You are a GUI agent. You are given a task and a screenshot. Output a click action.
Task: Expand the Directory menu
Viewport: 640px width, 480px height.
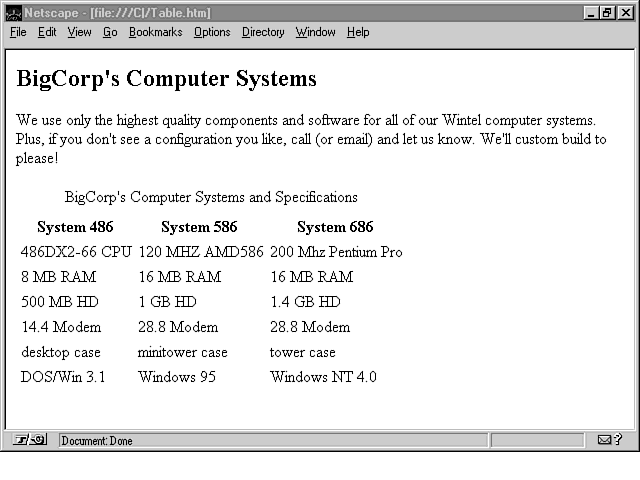[x=263, y=32]
